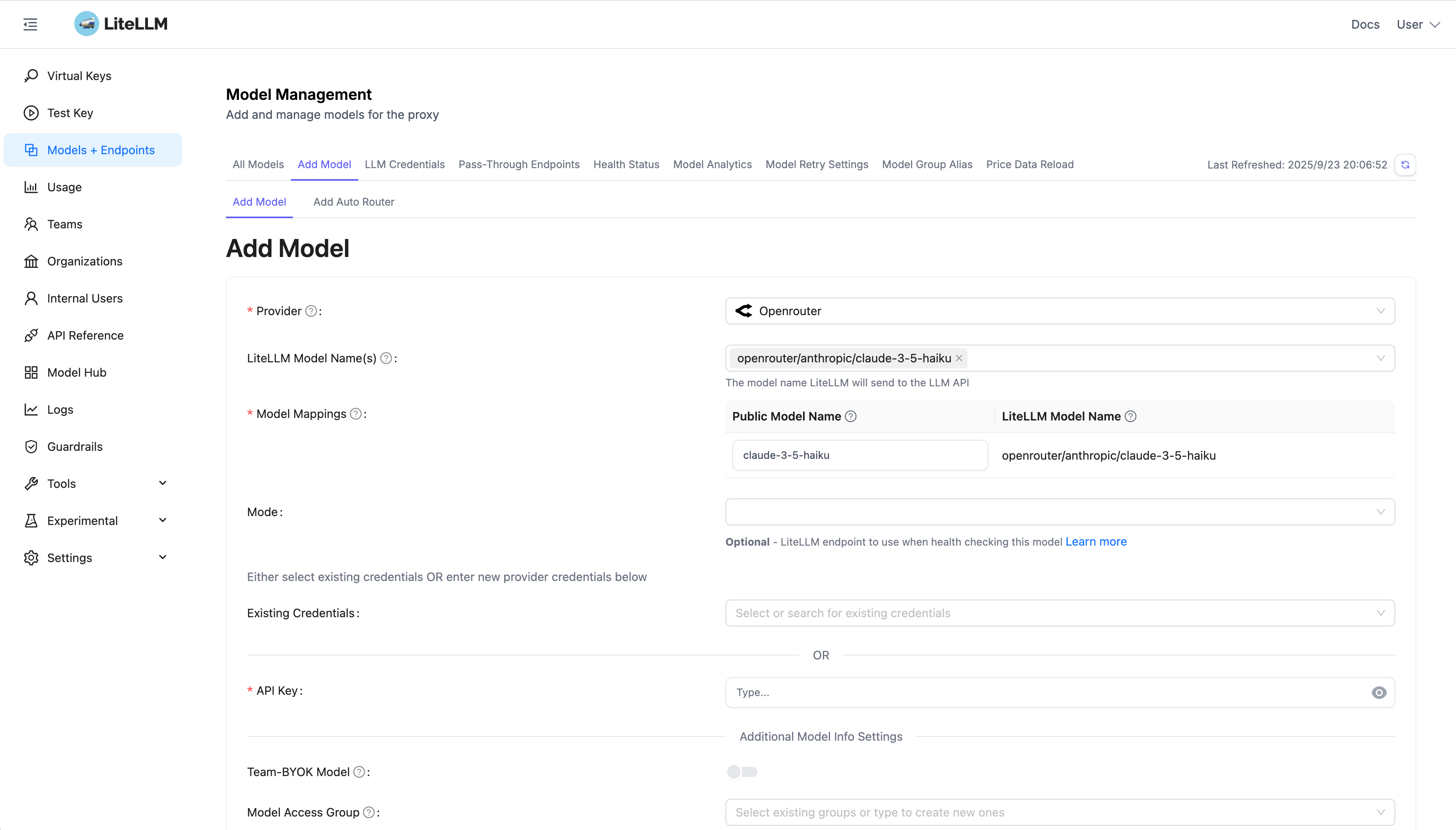The height and width of the screenshot is (830, 1456).
Task: Expand the Existing Credentials dropdown
Action: click(x=1060, y=613)
